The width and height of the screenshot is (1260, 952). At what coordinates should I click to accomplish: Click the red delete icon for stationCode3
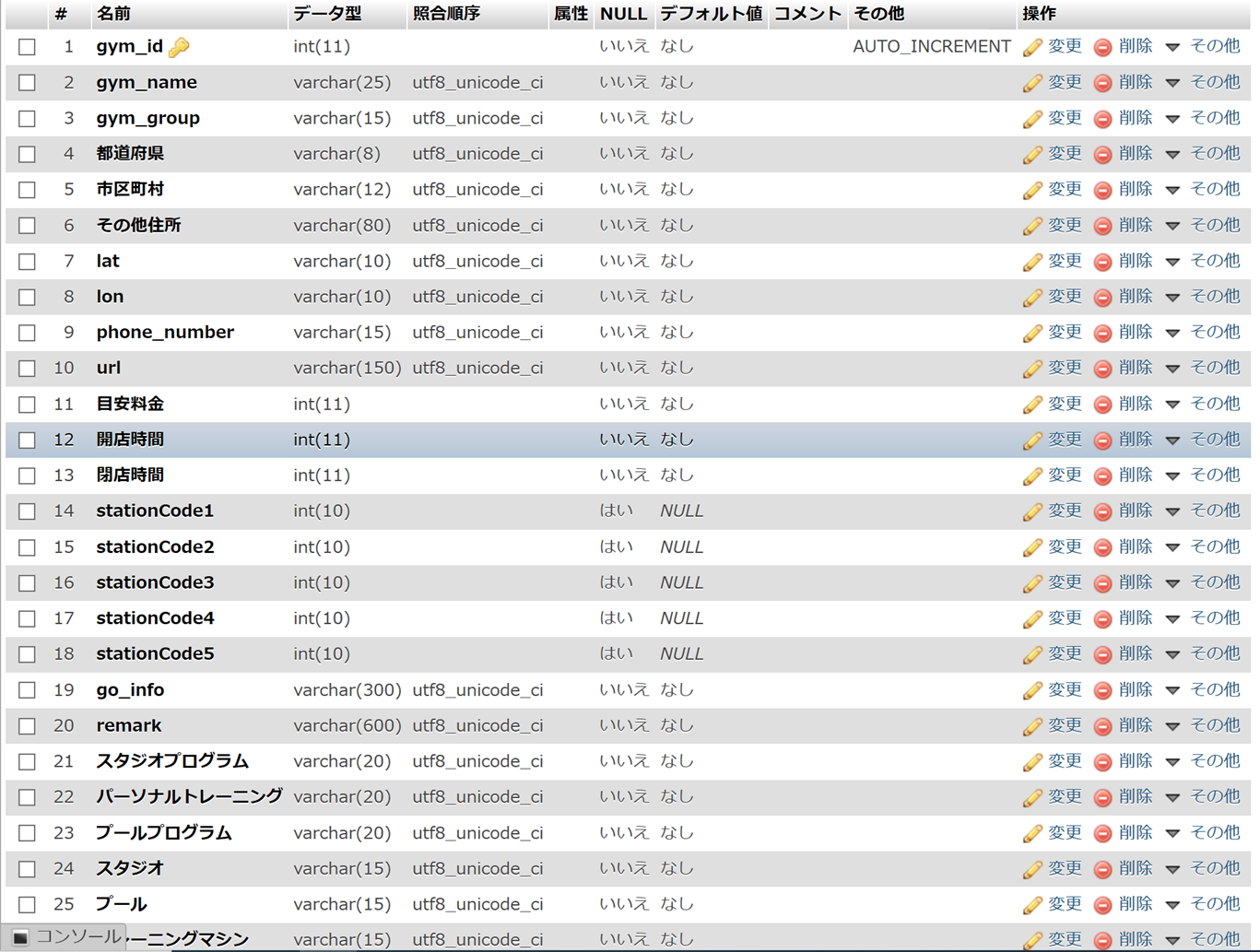tap(1102, 583)
